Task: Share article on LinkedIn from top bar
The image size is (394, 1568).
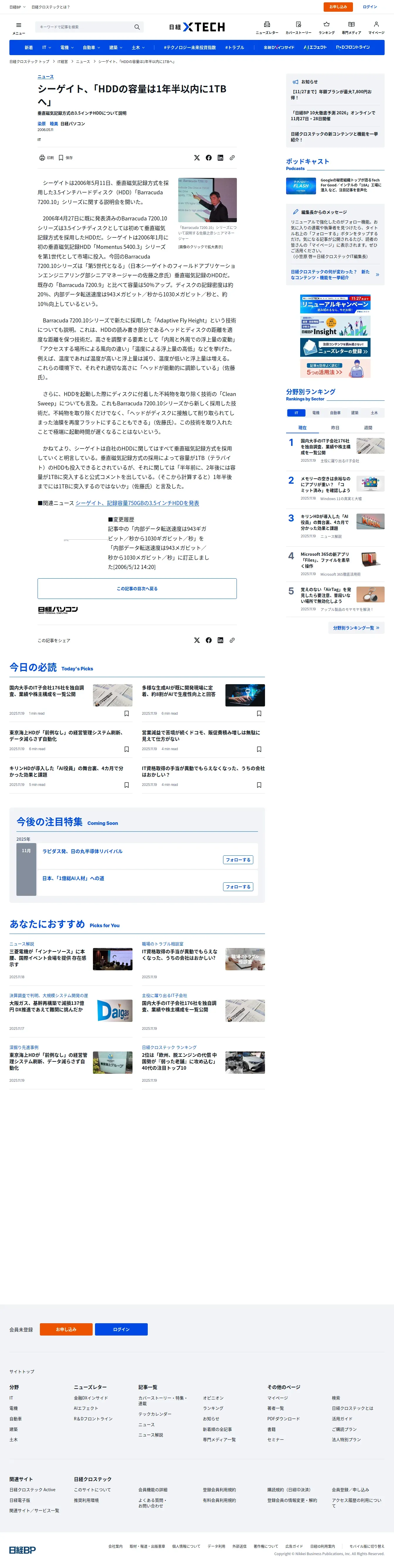Action: point(220,158)
